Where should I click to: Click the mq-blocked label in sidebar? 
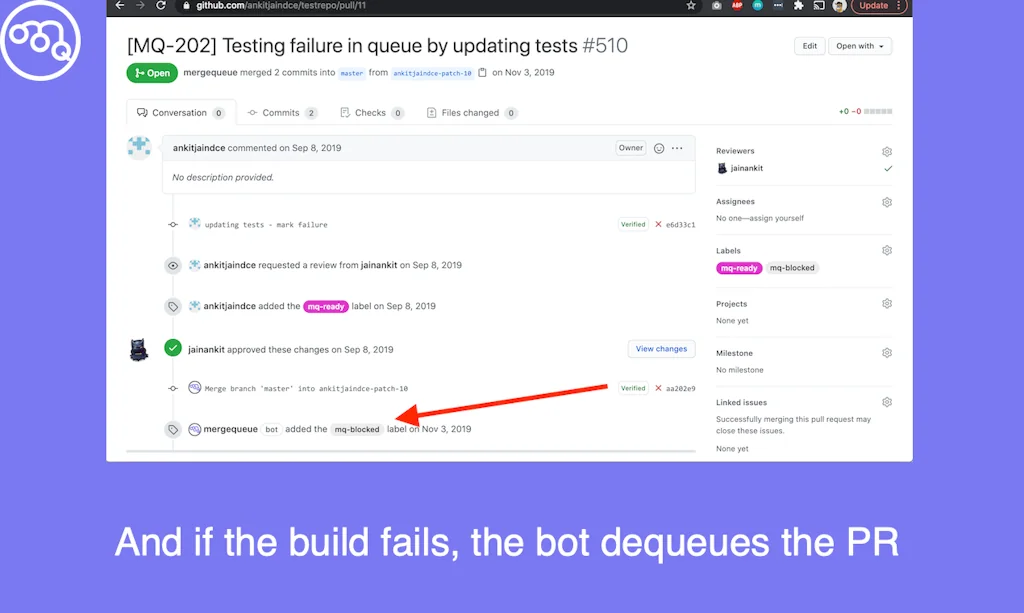(792, 268)
